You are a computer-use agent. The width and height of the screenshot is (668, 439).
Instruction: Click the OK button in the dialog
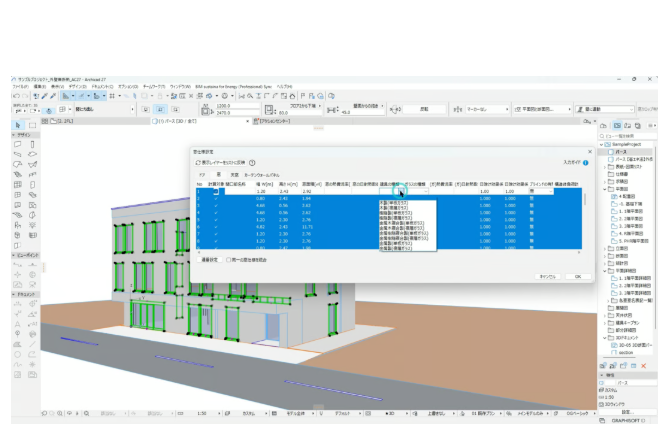click(578, 276)
